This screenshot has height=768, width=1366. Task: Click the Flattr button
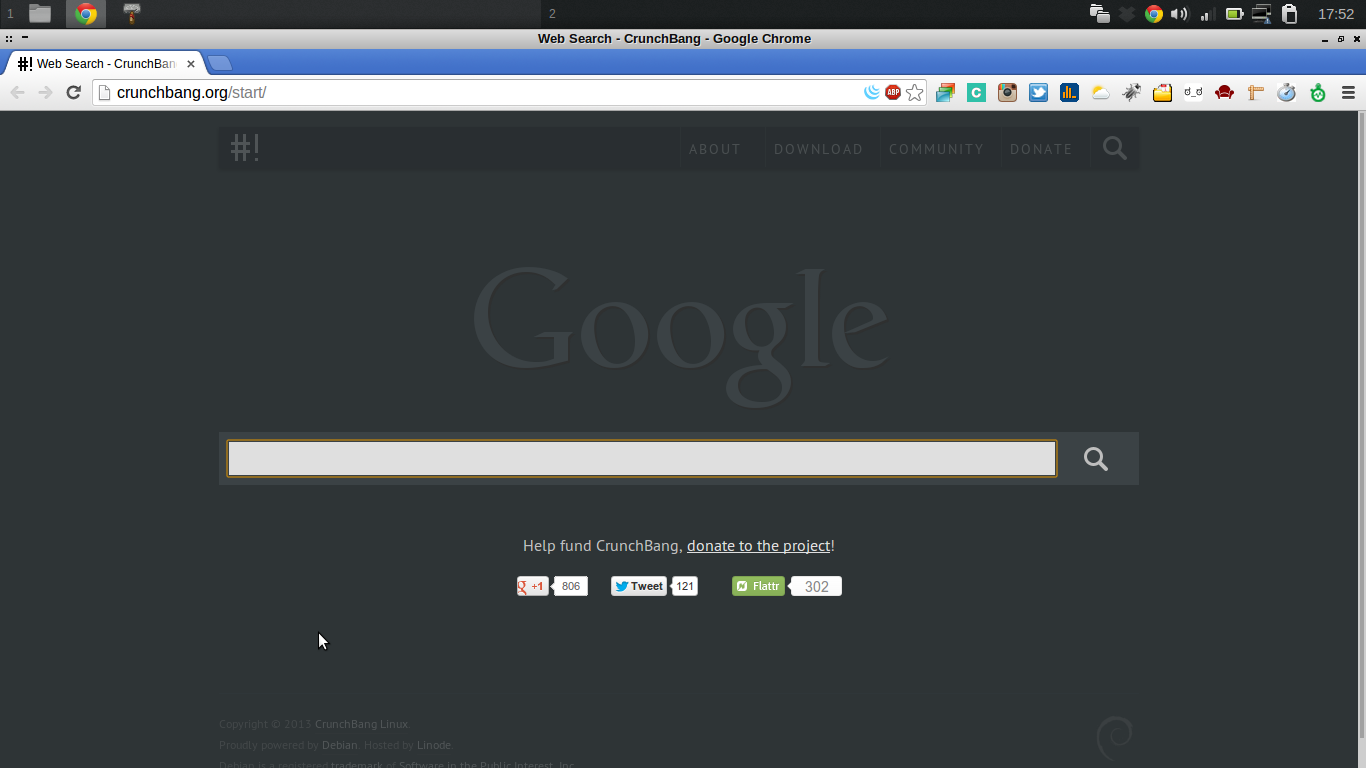coord(758,586)
